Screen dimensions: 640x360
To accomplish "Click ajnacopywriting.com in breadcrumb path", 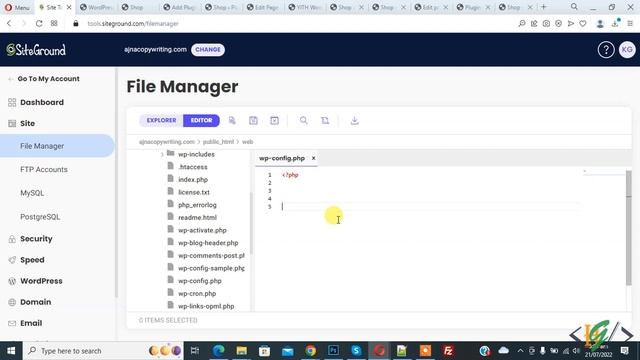I will point(167,142).
